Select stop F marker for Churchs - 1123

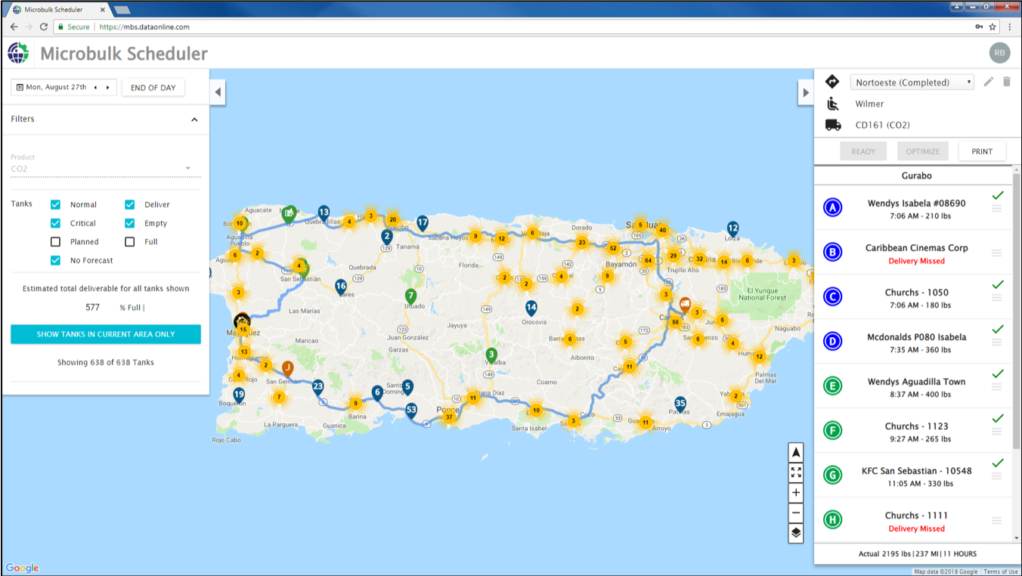click(832, 430)
